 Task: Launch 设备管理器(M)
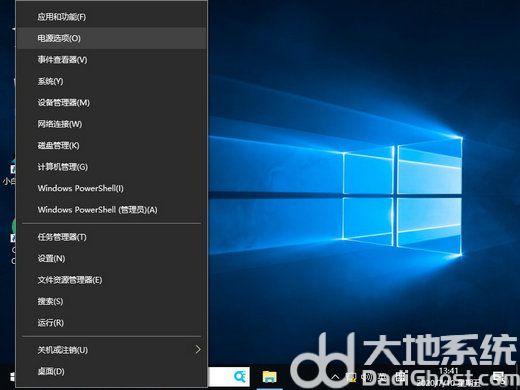tap(112, 103)
